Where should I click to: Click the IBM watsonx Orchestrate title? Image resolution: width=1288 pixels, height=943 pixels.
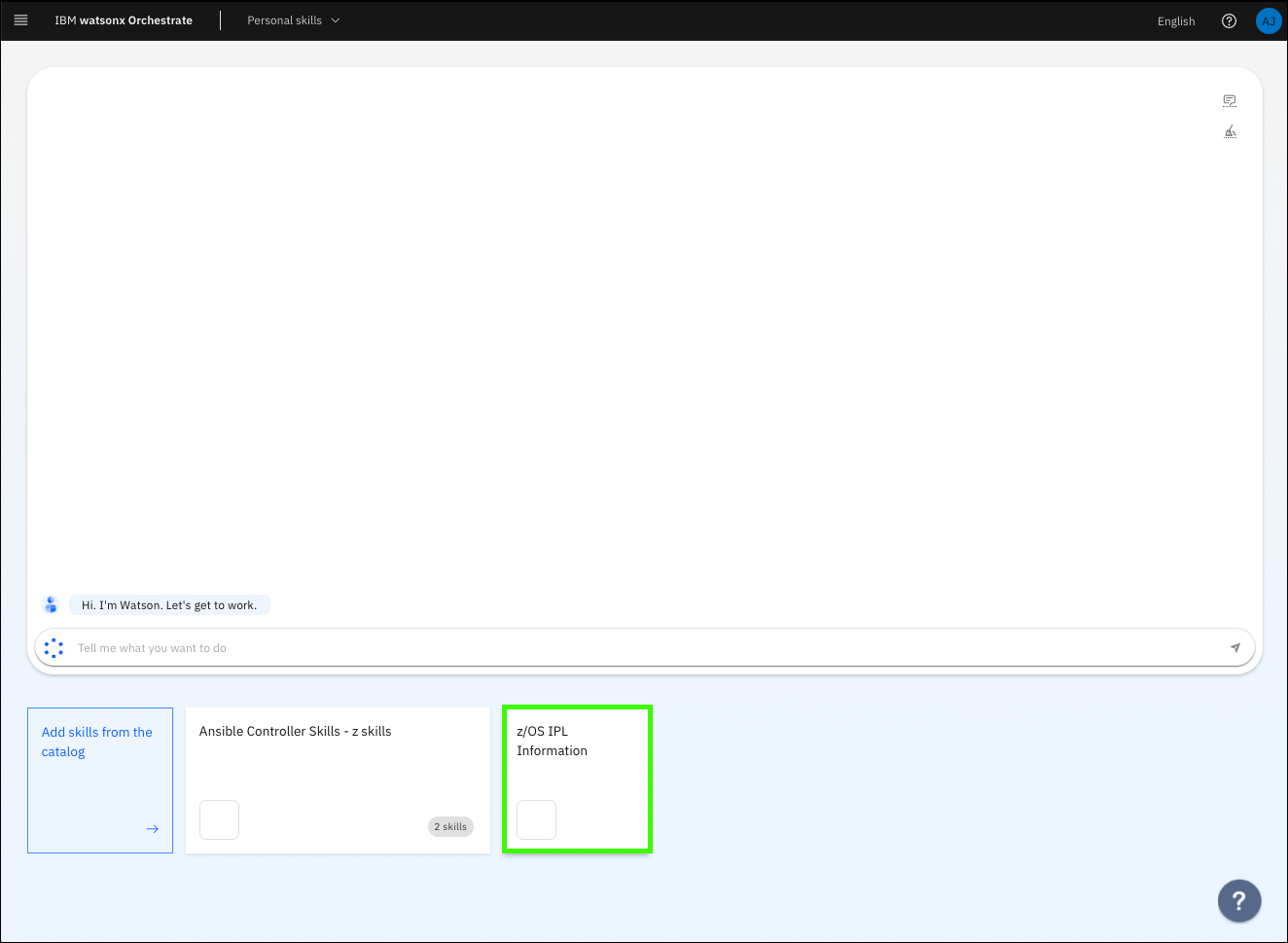coord(124,20)
